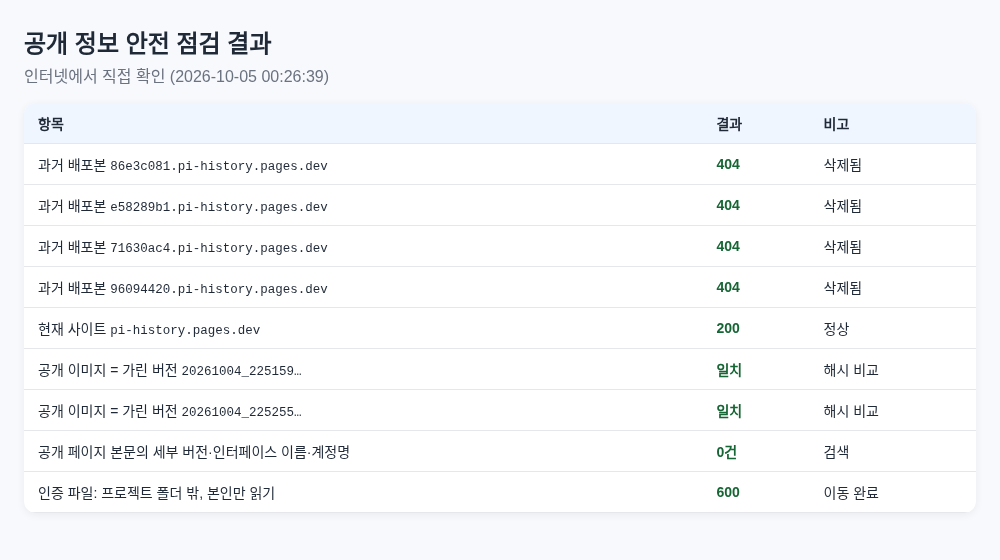Click 404 result for e58289b1 deployment
1000x560 pixels.
728,205
